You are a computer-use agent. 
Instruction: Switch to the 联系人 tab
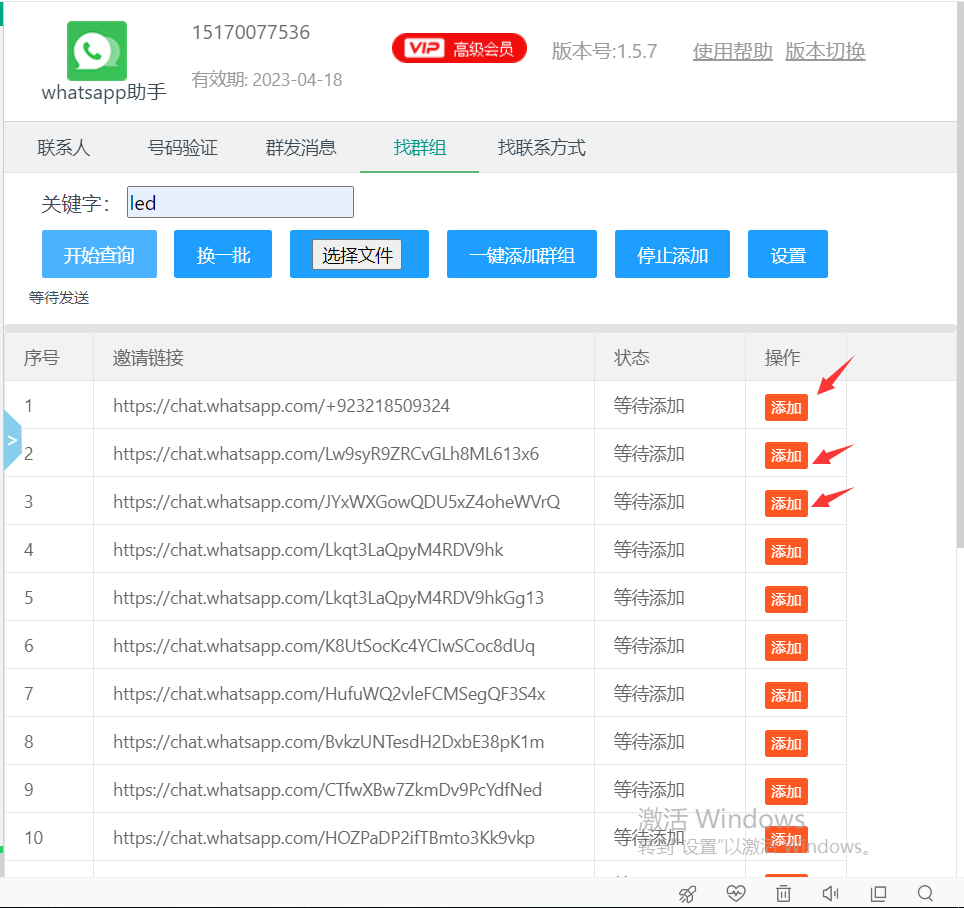pyautogui.click(x=64, y=148)
